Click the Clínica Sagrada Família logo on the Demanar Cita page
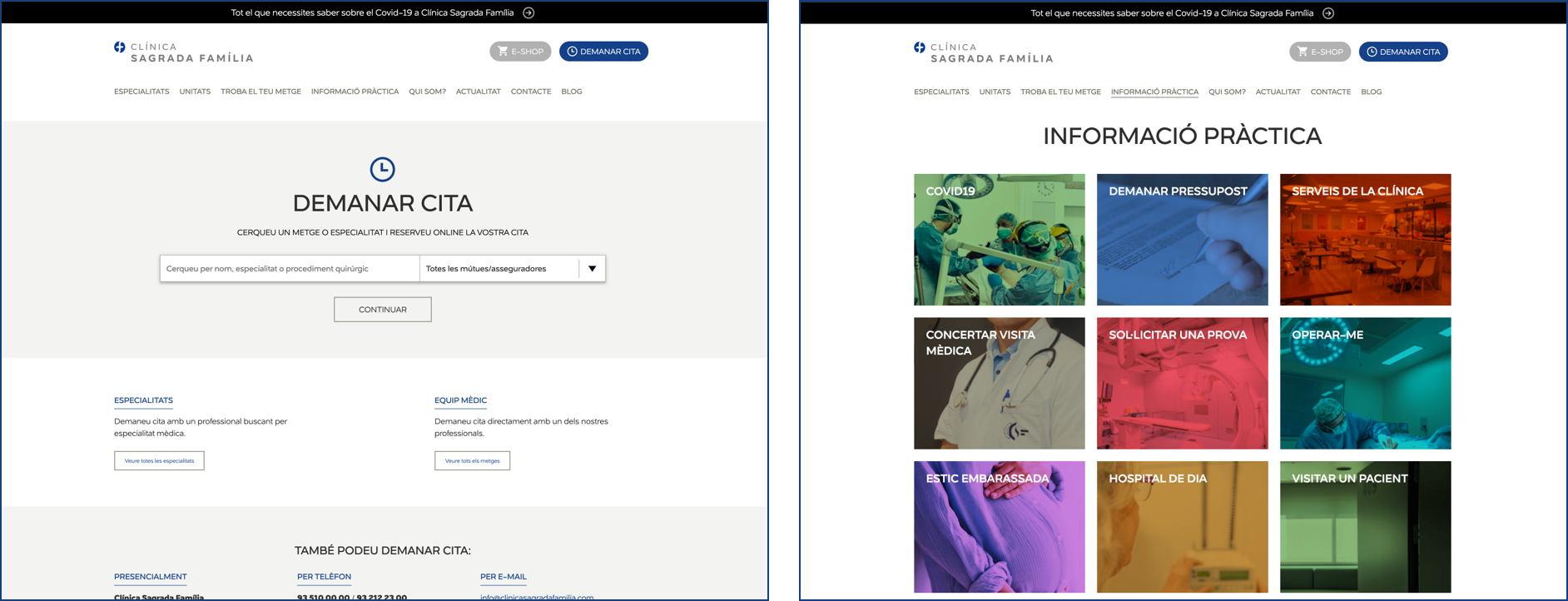 point(183,52)
